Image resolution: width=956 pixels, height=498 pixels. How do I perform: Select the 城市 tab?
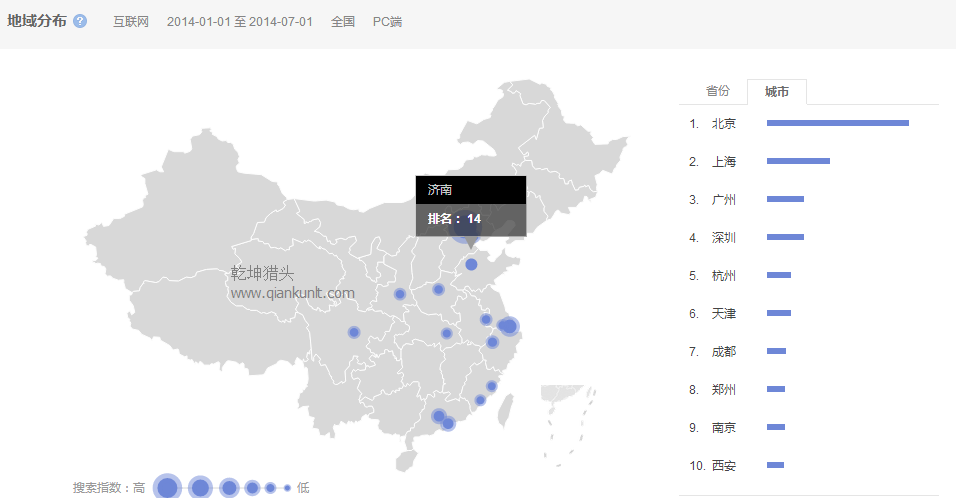[776, 92]
